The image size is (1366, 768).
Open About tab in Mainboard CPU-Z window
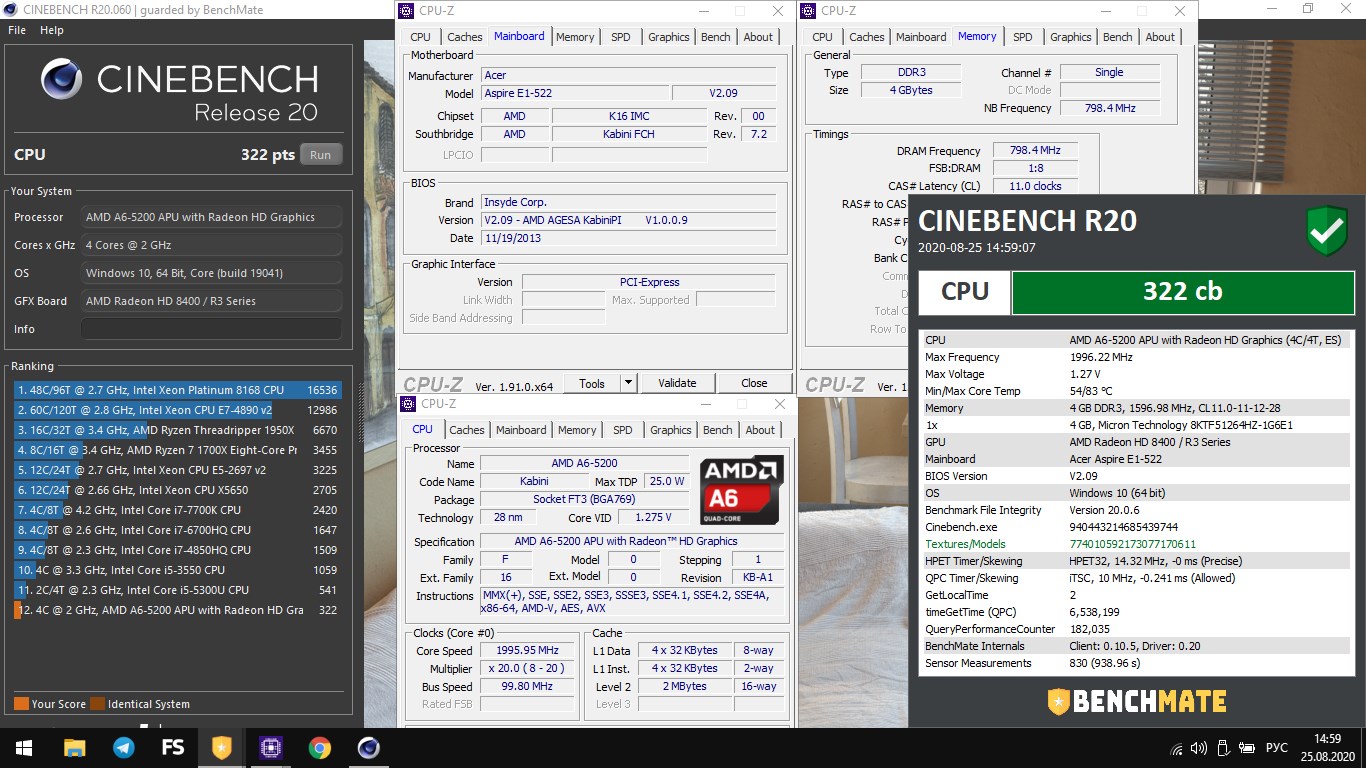758,37
